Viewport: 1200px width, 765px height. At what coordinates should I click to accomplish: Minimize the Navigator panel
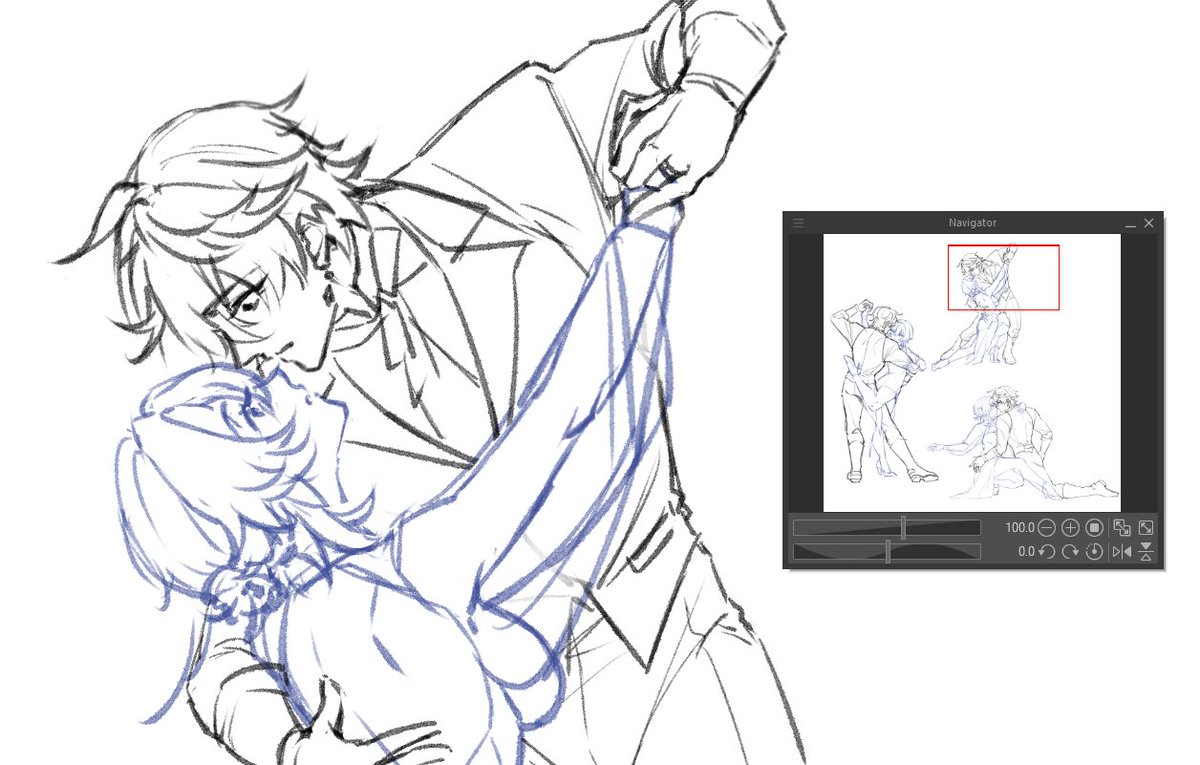(x=1130, y=224)
